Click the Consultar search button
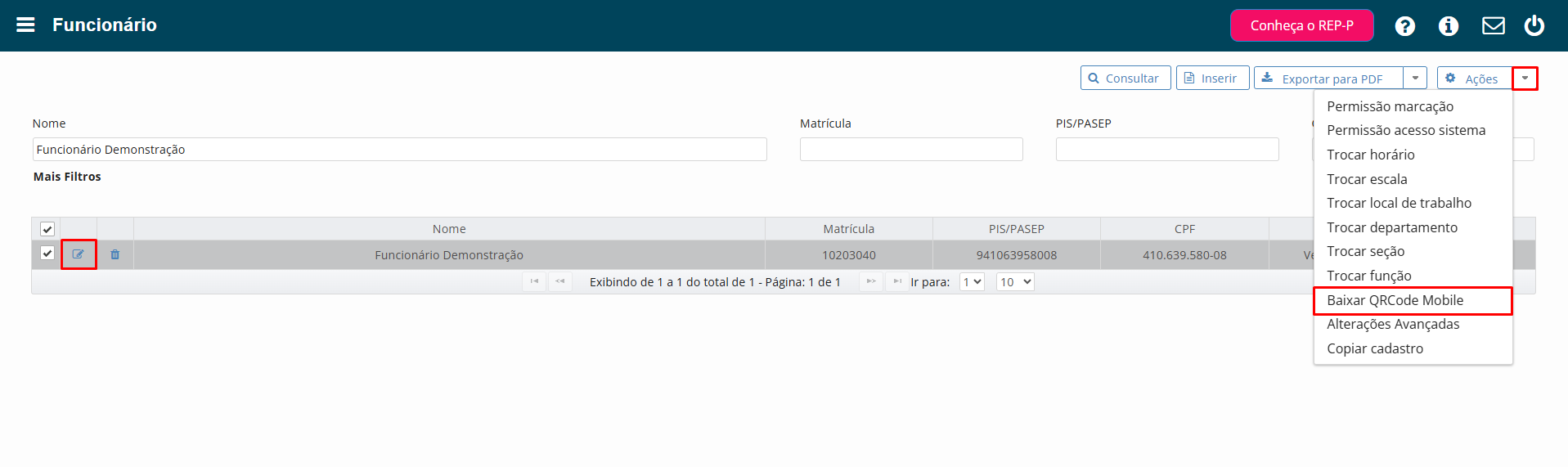The height and width of the screenshot is (467, 1568). 1125,78
